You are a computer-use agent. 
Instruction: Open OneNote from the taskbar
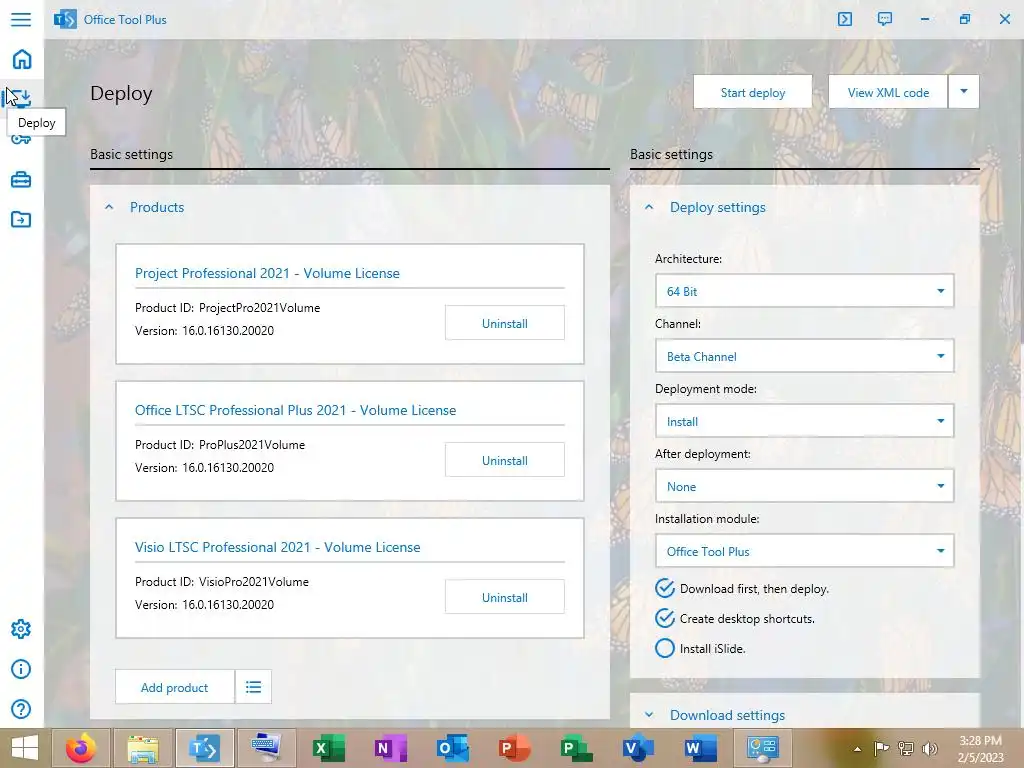(391, 748)
